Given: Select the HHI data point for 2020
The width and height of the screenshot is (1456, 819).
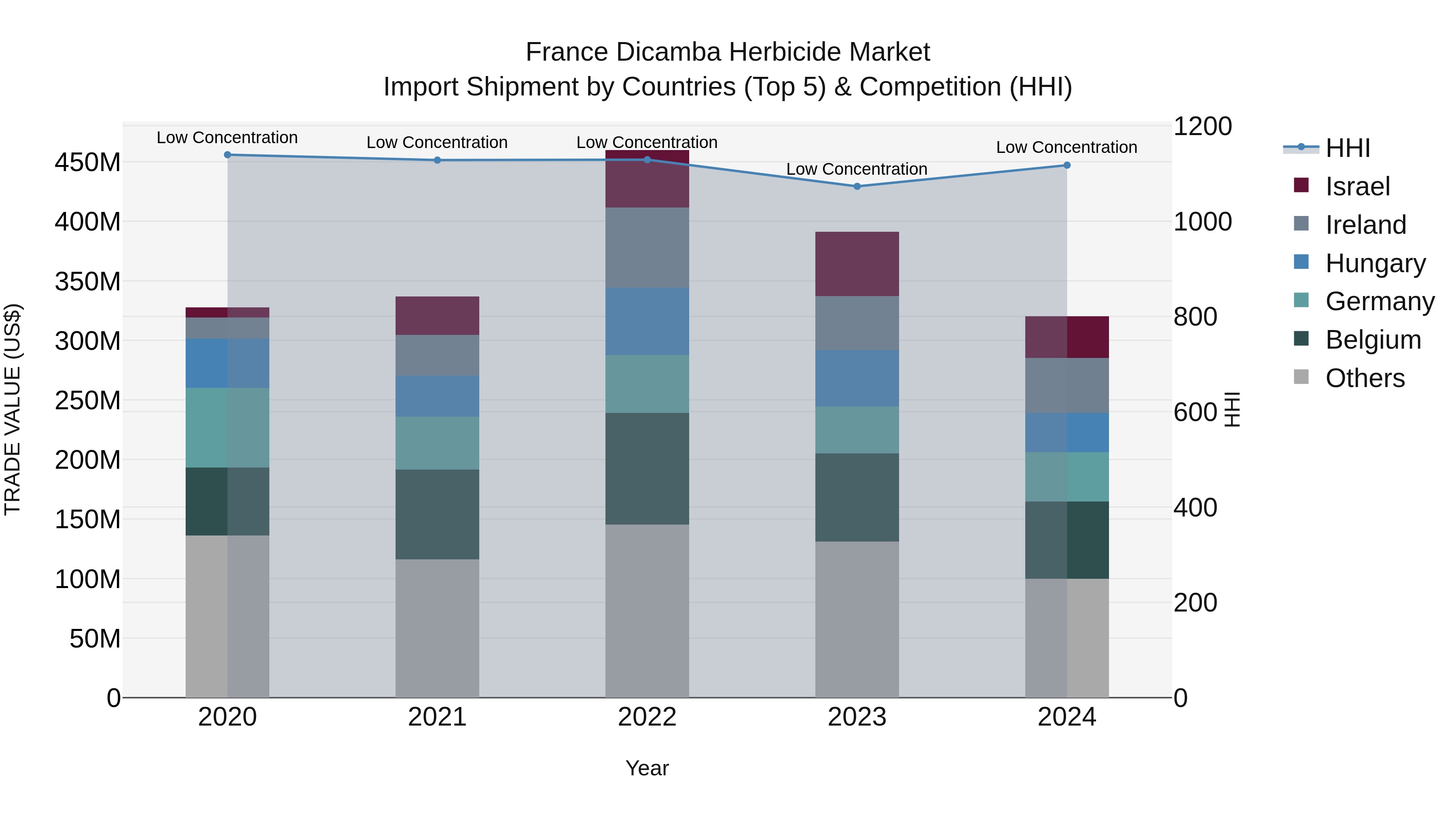Looking at the screenshot, I should click(x=228, y=155).
